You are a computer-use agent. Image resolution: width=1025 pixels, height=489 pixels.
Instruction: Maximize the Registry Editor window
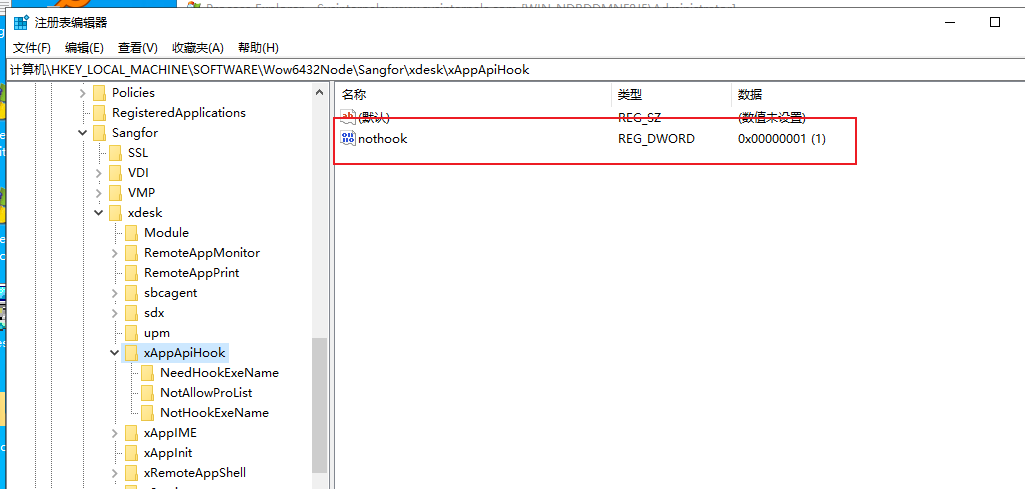[995, 22]
